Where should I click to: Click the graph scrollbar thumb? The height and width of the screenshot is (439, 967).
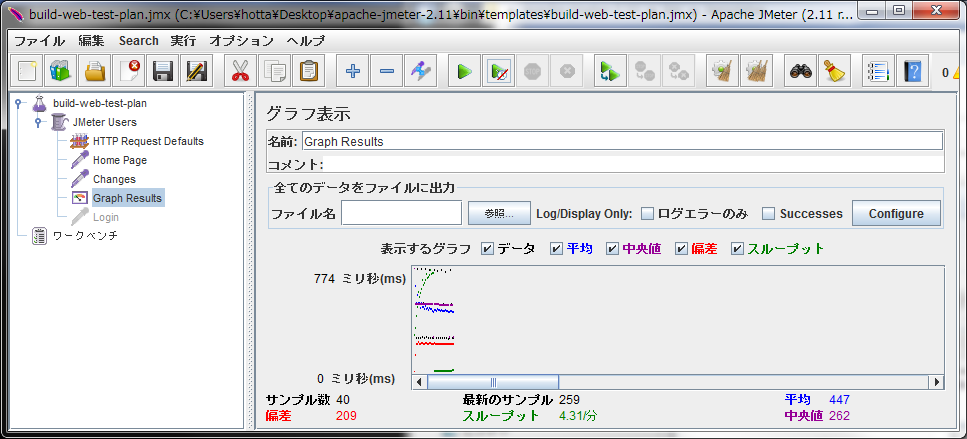pos(493,382)
